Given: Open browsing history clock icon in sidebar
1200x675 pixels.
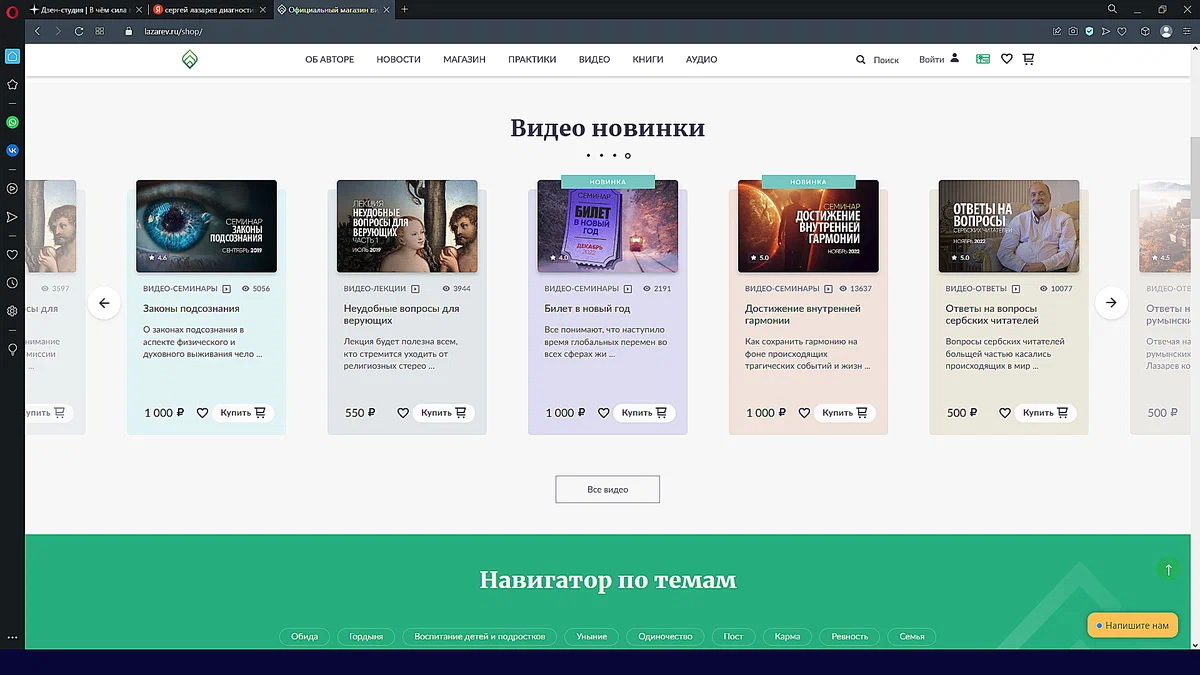Looking at the screenshot, I should [x=12, y=283].
